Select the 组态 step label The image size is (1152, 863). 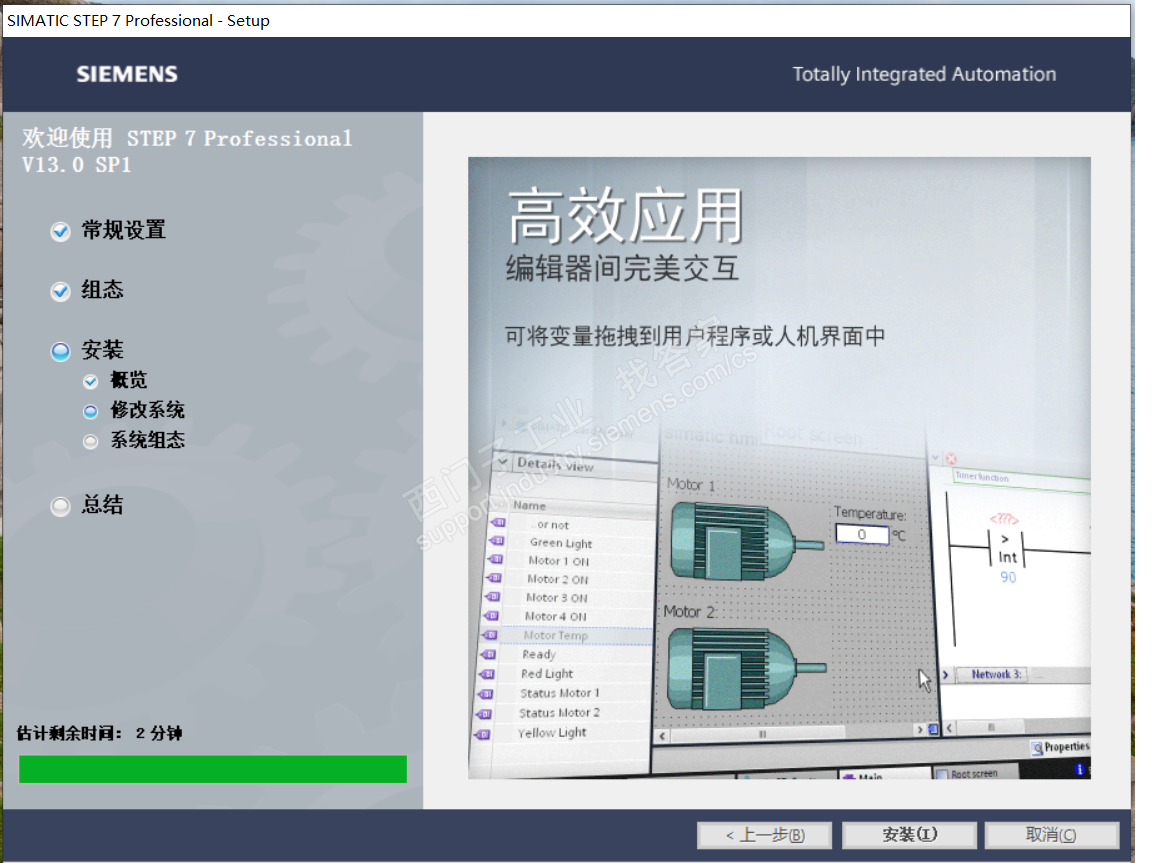[102, 289]
